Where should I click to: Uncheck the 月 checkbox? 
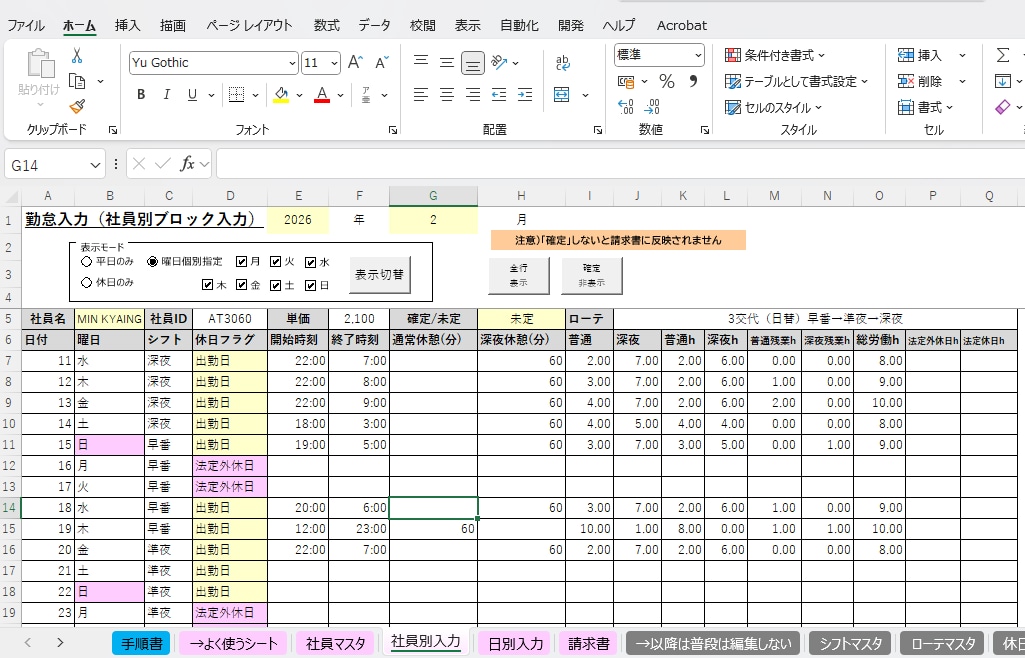pos(241,261)
